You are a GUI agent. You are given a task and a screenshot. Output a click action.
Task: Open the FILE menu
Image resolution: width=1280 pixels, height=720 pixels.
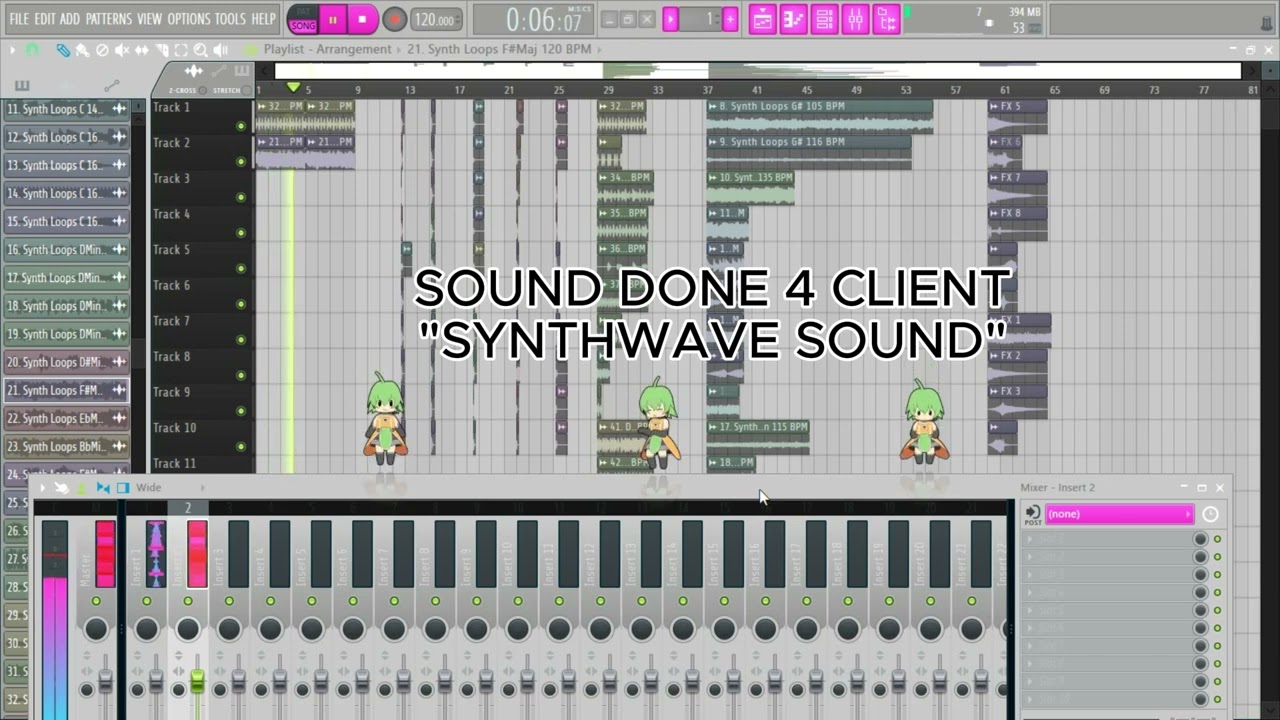pos(19,19)
